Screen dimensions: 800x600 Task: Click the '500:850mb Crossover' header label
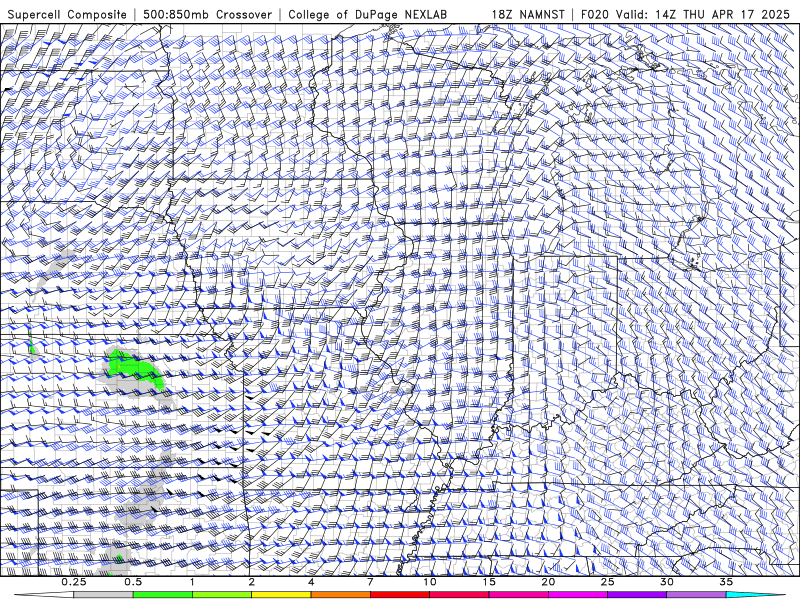click(208, 14)
